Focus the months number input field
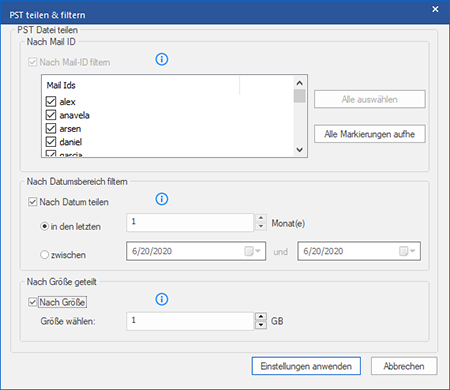 190,222
